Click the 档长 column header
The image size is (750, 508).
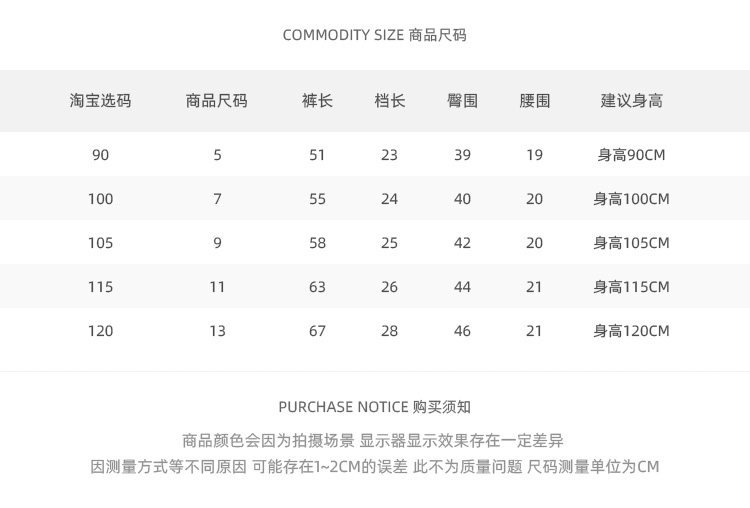click(x=389, y=101)
